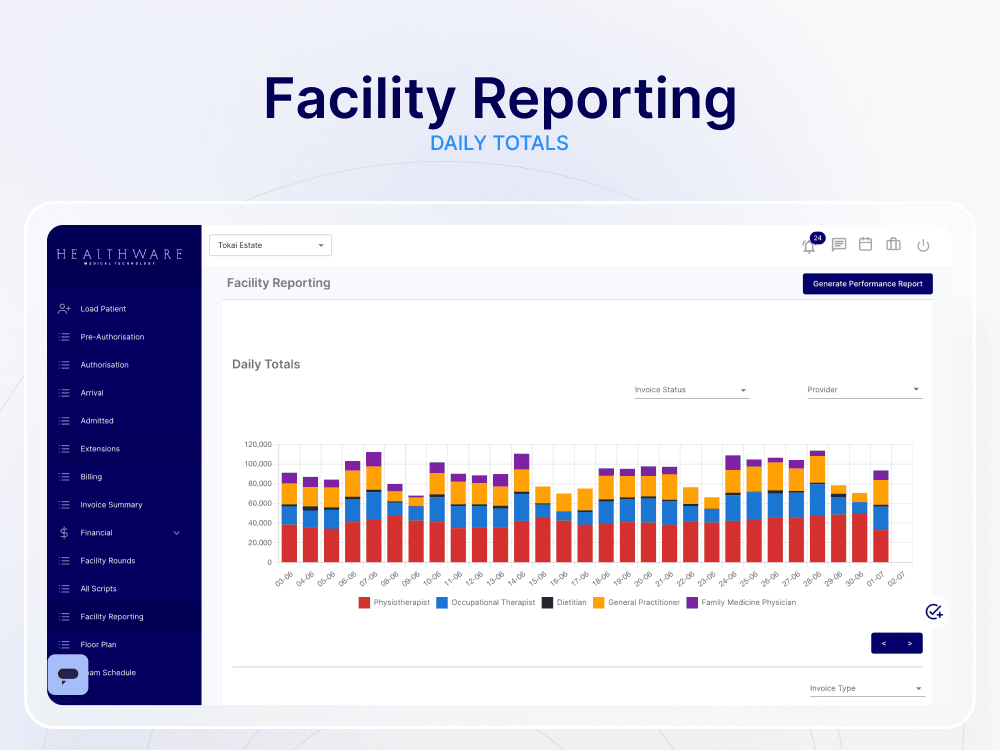Click the dollar icon beside Financial

pos(64,533)
